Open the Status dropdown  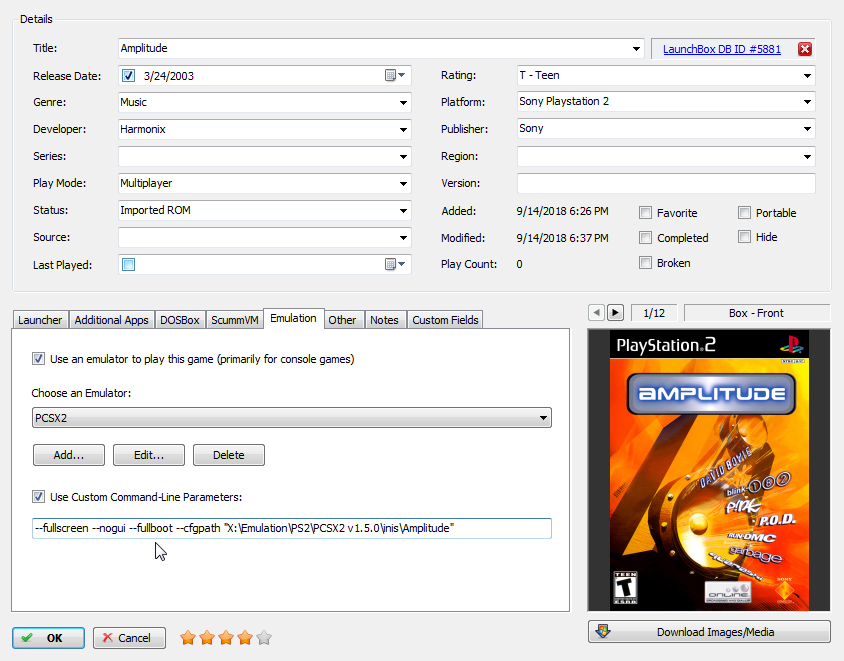point(403,210)
